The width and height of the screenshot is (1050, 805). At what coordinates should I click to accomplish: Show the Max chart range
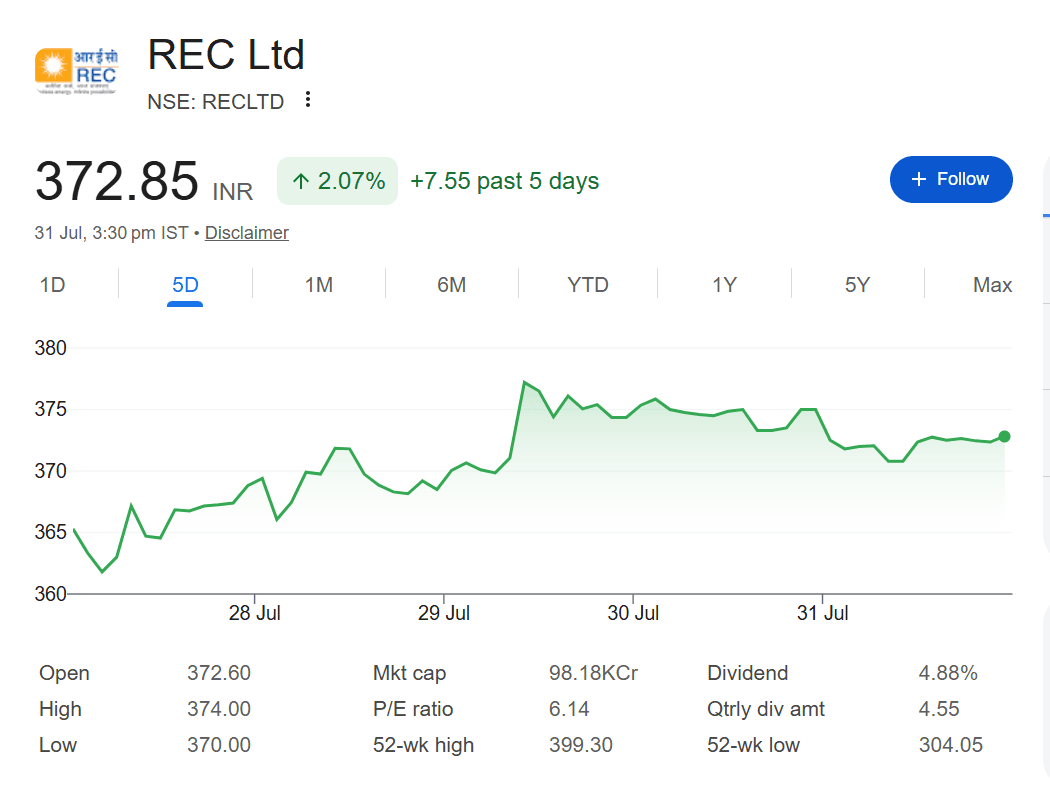point(992,285)
